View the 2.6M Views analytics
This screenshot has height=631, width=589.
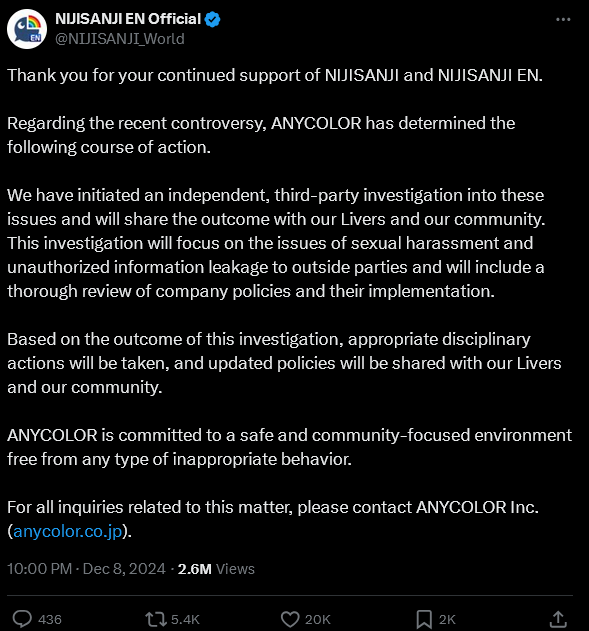(x=216, y=569)
